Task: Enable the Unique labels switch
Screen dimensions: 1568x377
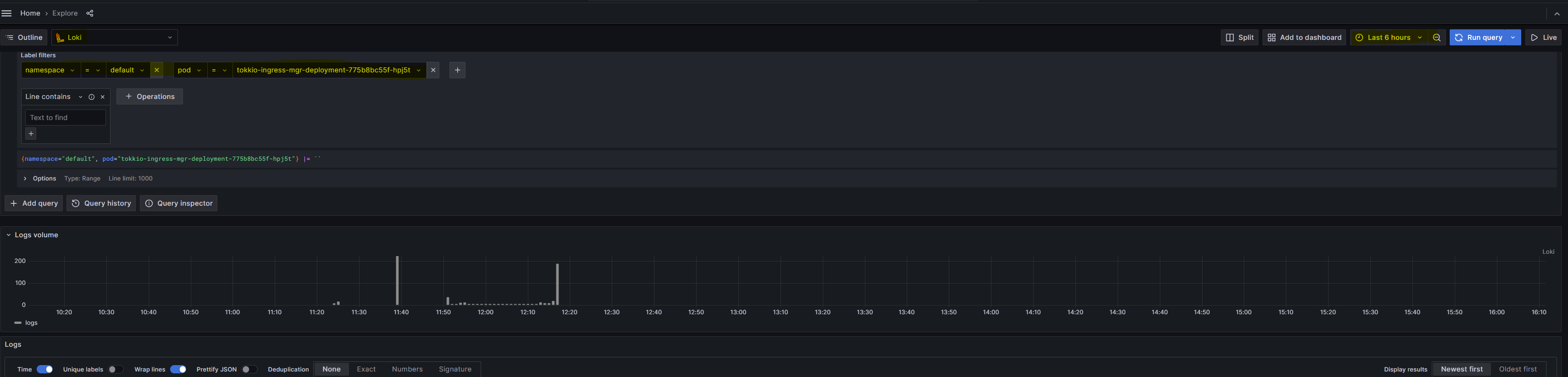Action: point(116,370)
